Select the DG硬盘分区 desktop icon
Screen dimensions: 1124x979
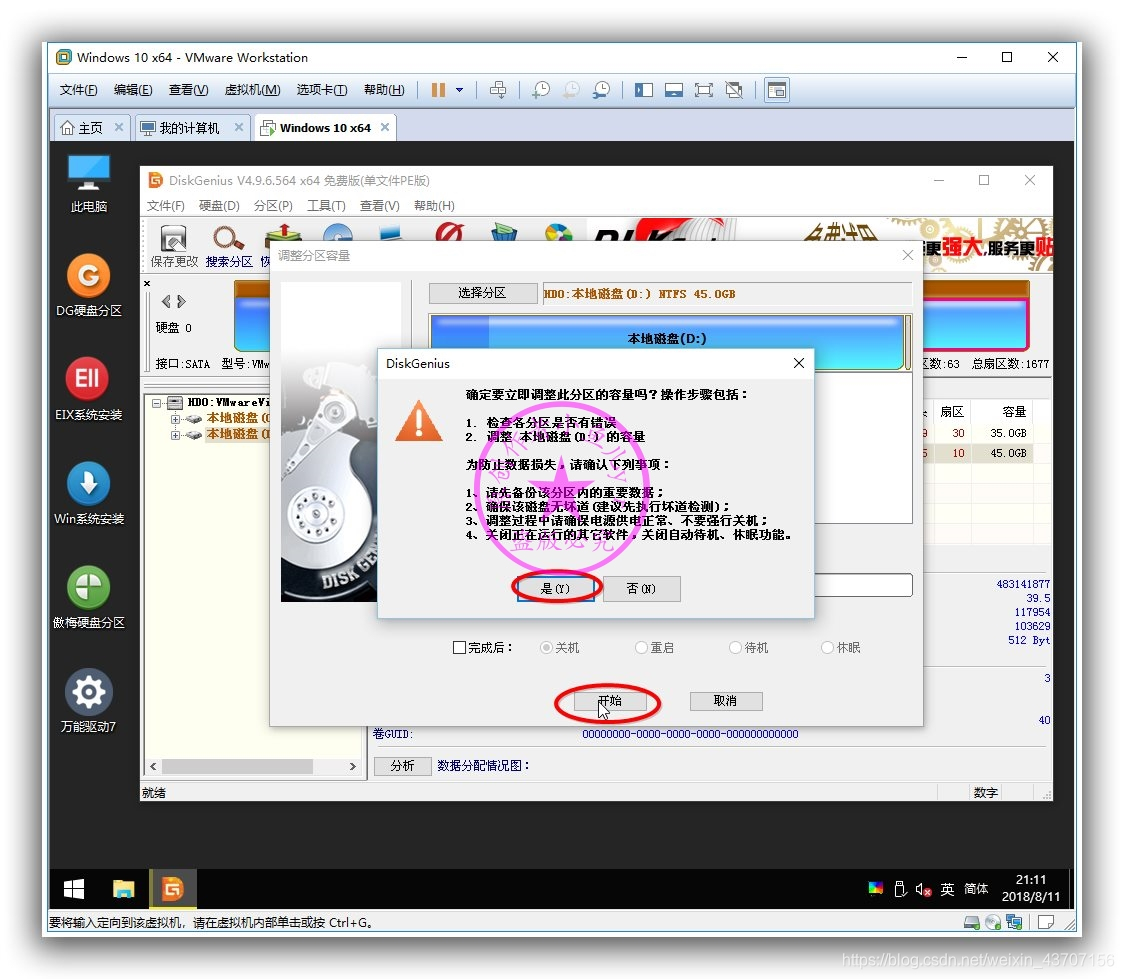click(x=88, y=285)
